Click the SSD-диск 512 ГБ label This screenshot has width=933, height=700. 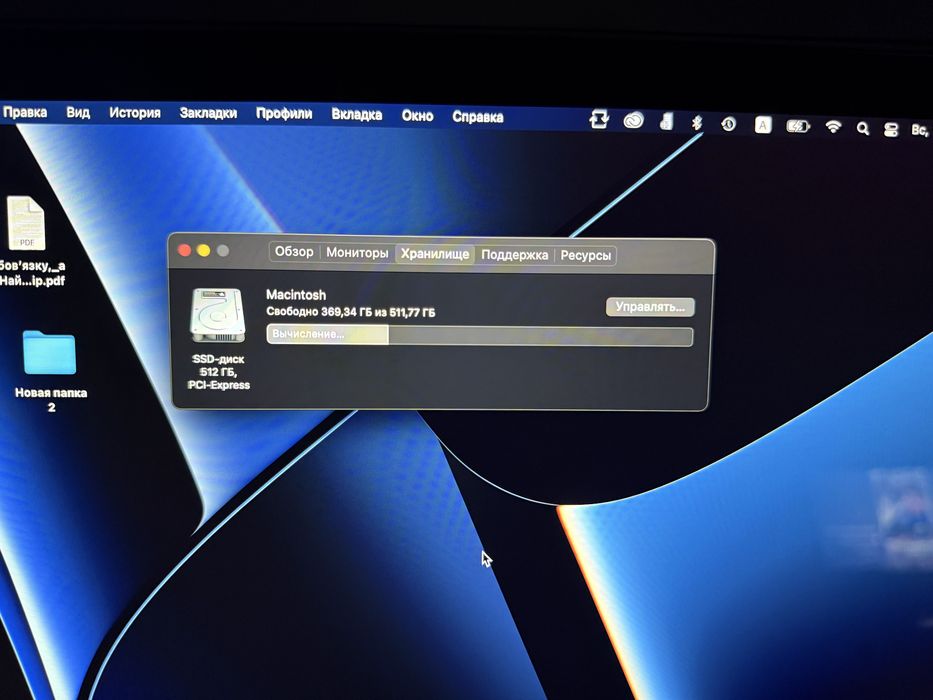[x=218, y=372]
